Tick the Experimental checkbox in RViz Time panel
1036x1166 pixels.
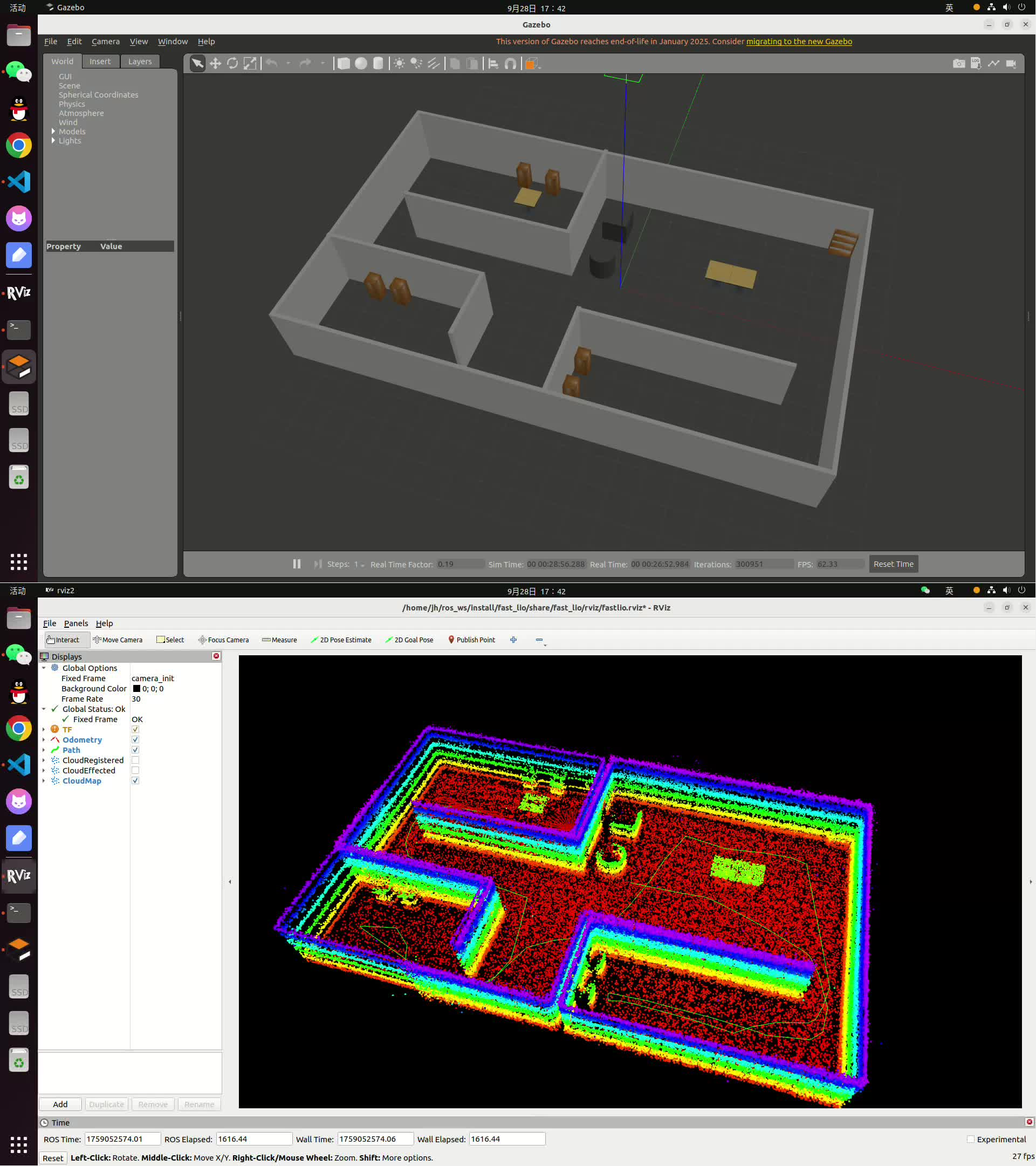coord(970,1139)
